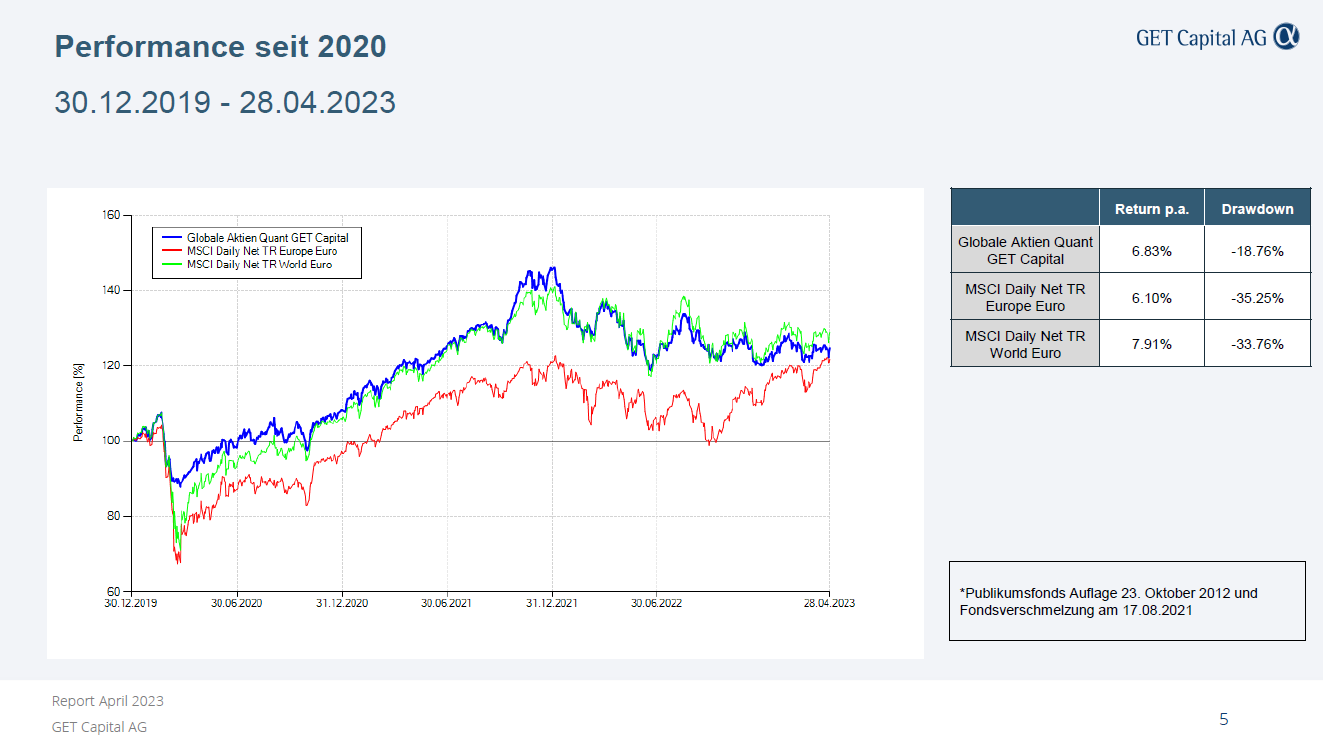Select legend entry "MSCI Daily Net TR World Euro"

click(x=259, y=265)
